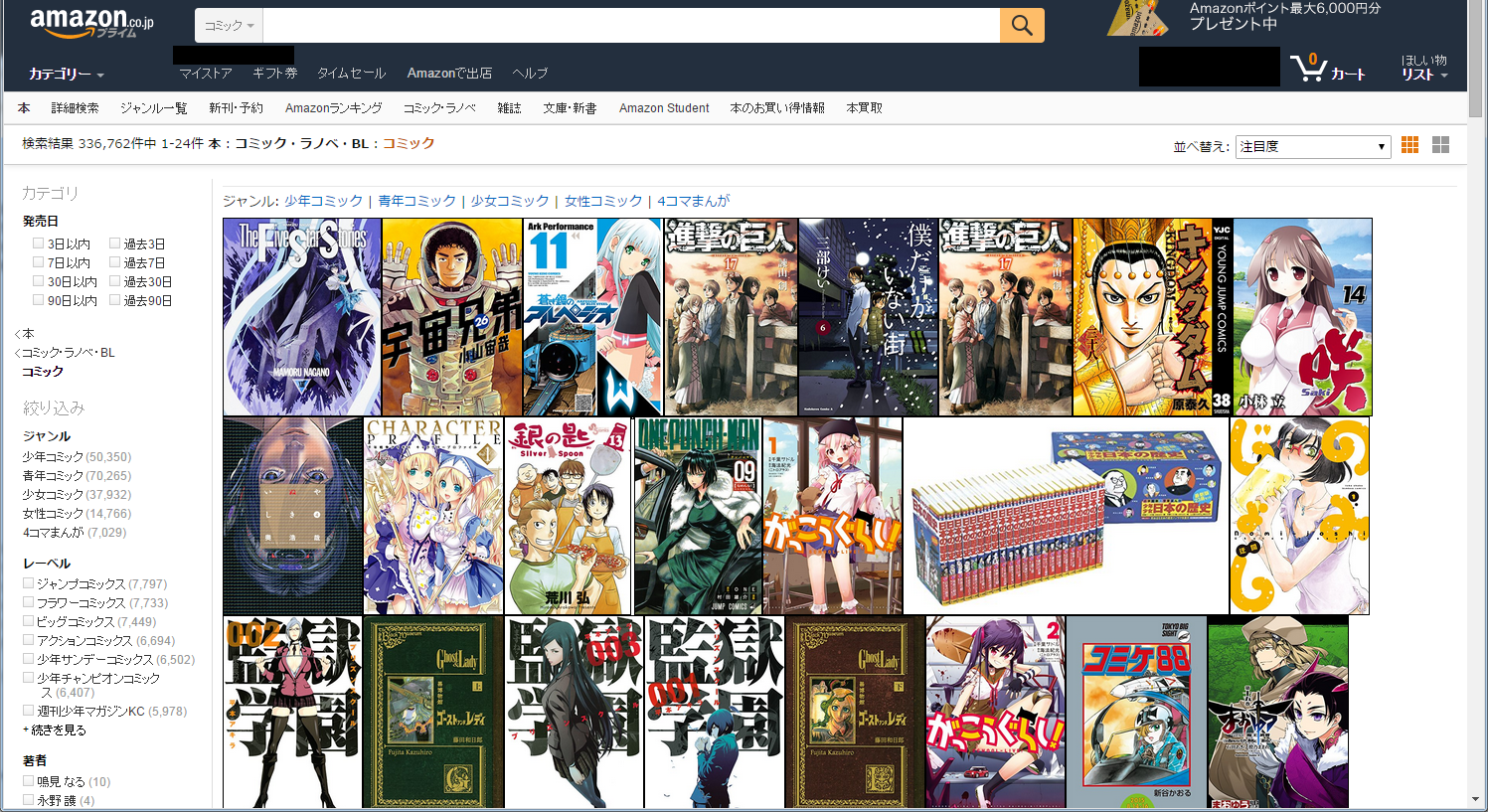Click the マイストア link

pos(206,74)
